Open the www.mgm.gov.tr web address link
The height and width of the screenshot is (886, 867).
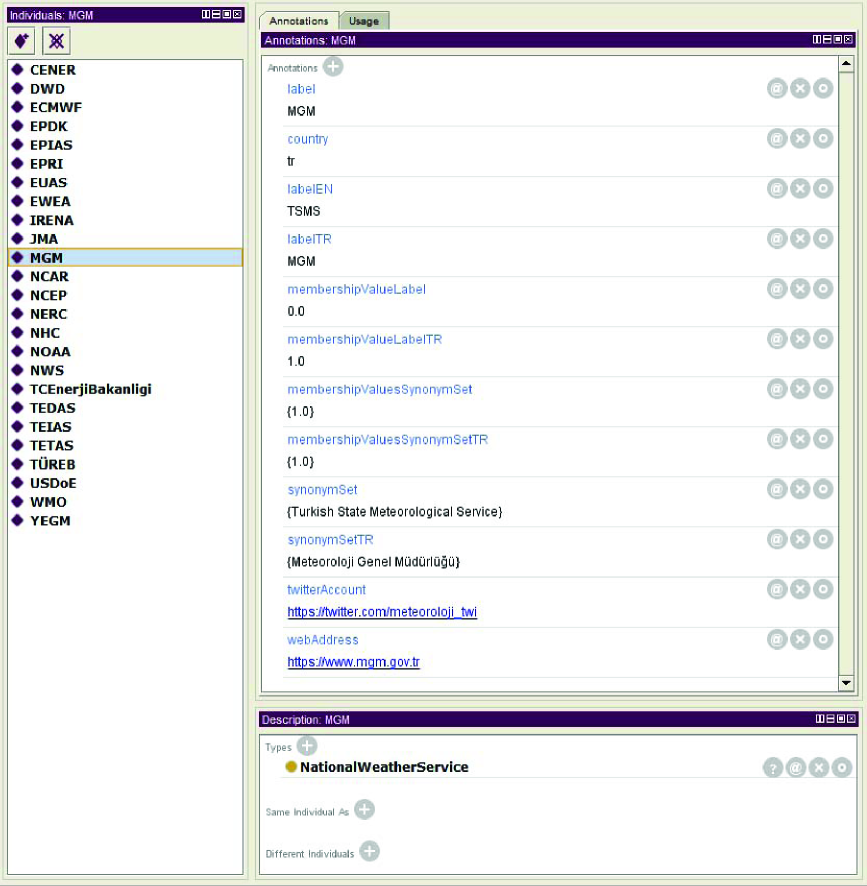pyautogui.click(x=353, y=662)
